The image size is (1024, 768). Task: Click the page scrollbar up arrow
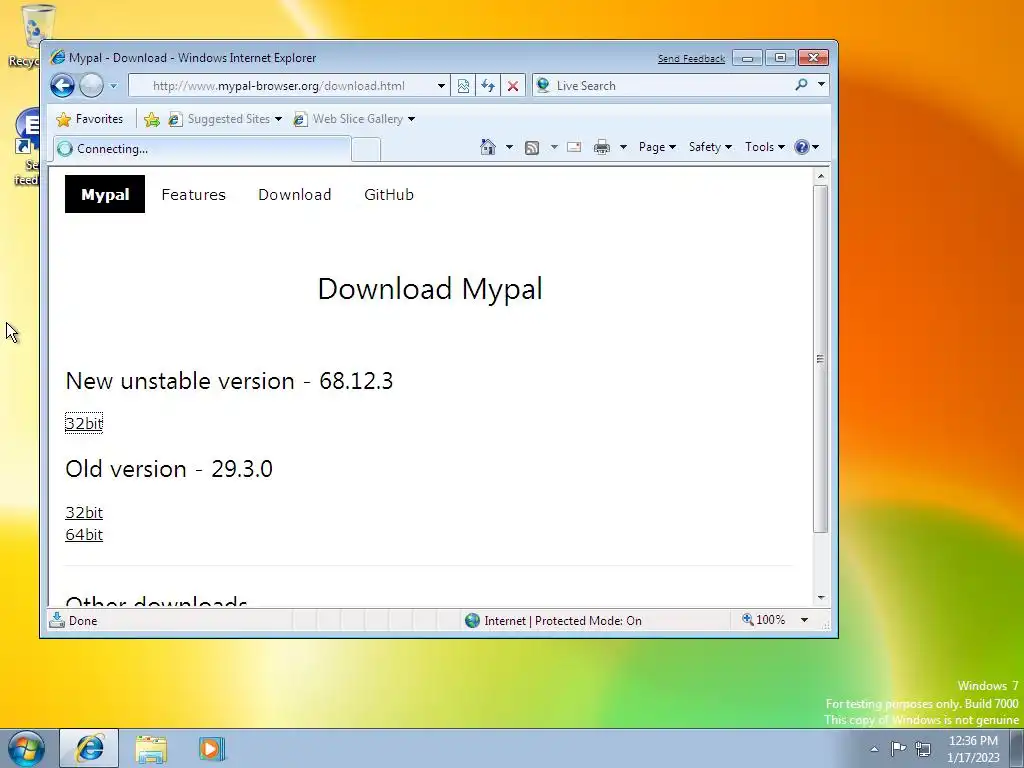point(821,176)
